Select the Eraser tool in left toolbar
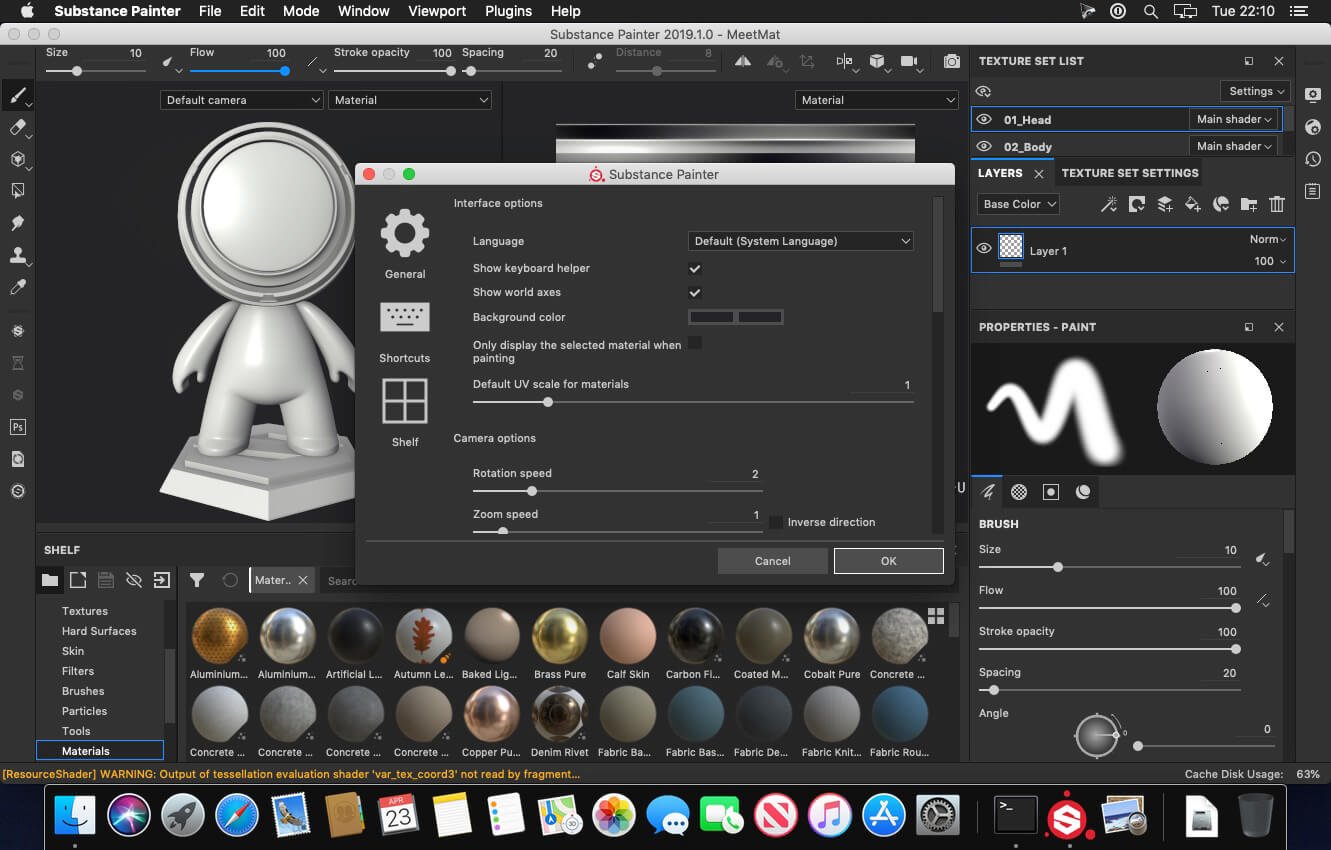The image size is (1331, 850). [17, 127]
